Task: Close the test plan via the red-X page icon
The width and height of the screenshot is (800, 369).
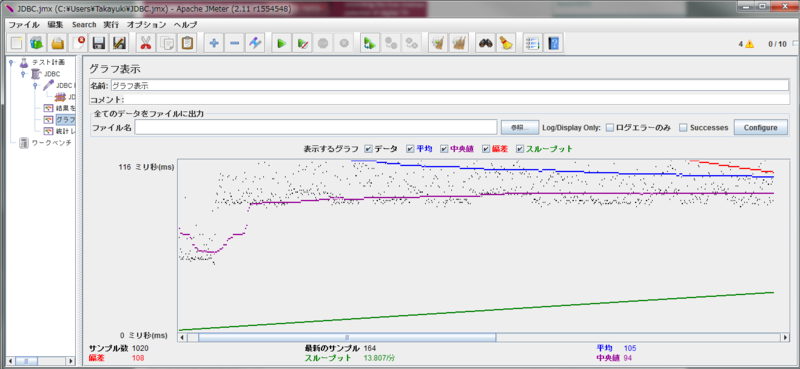Action: coord(78,43)
